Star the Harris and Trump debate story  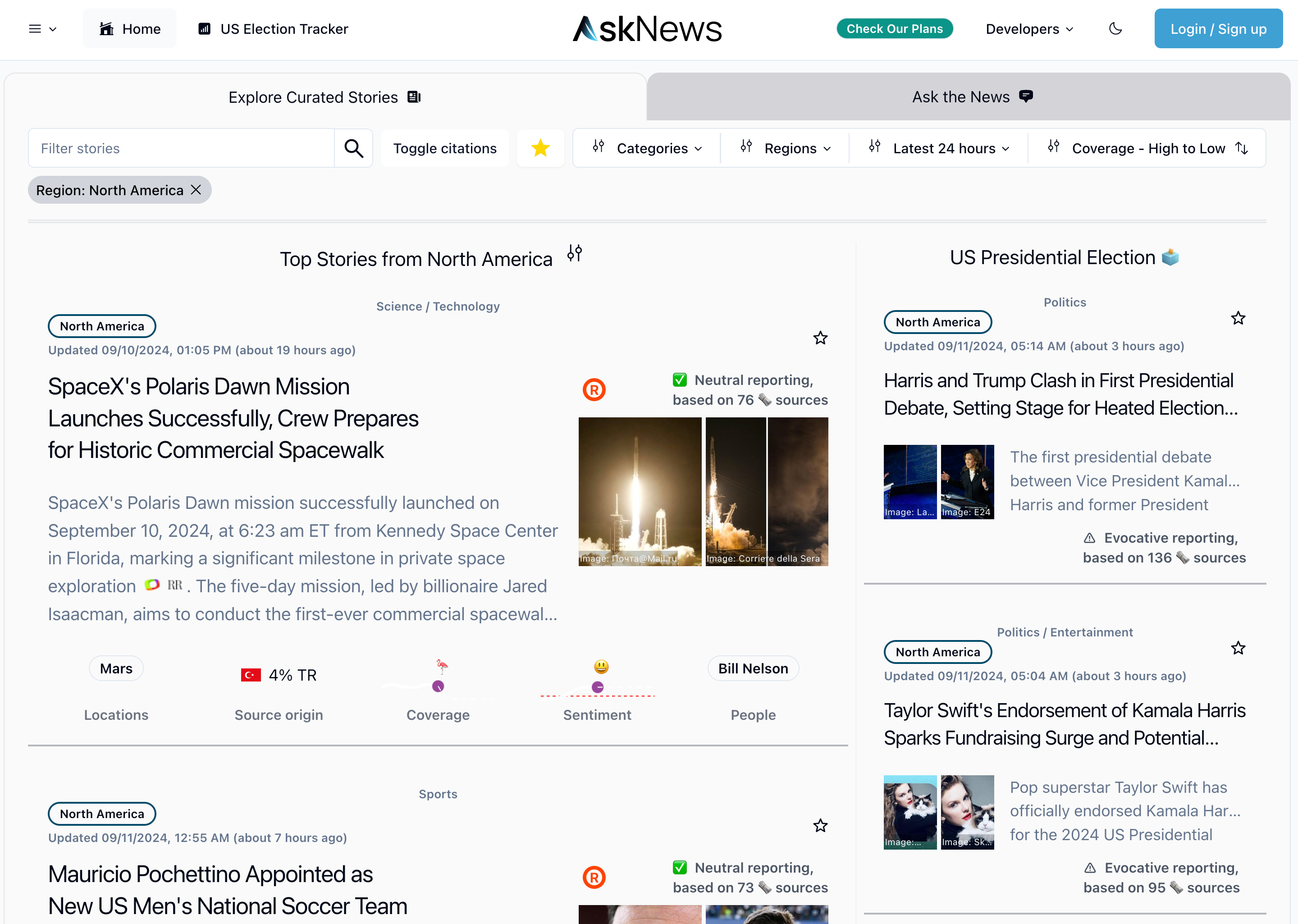(x=1238, y=317)
